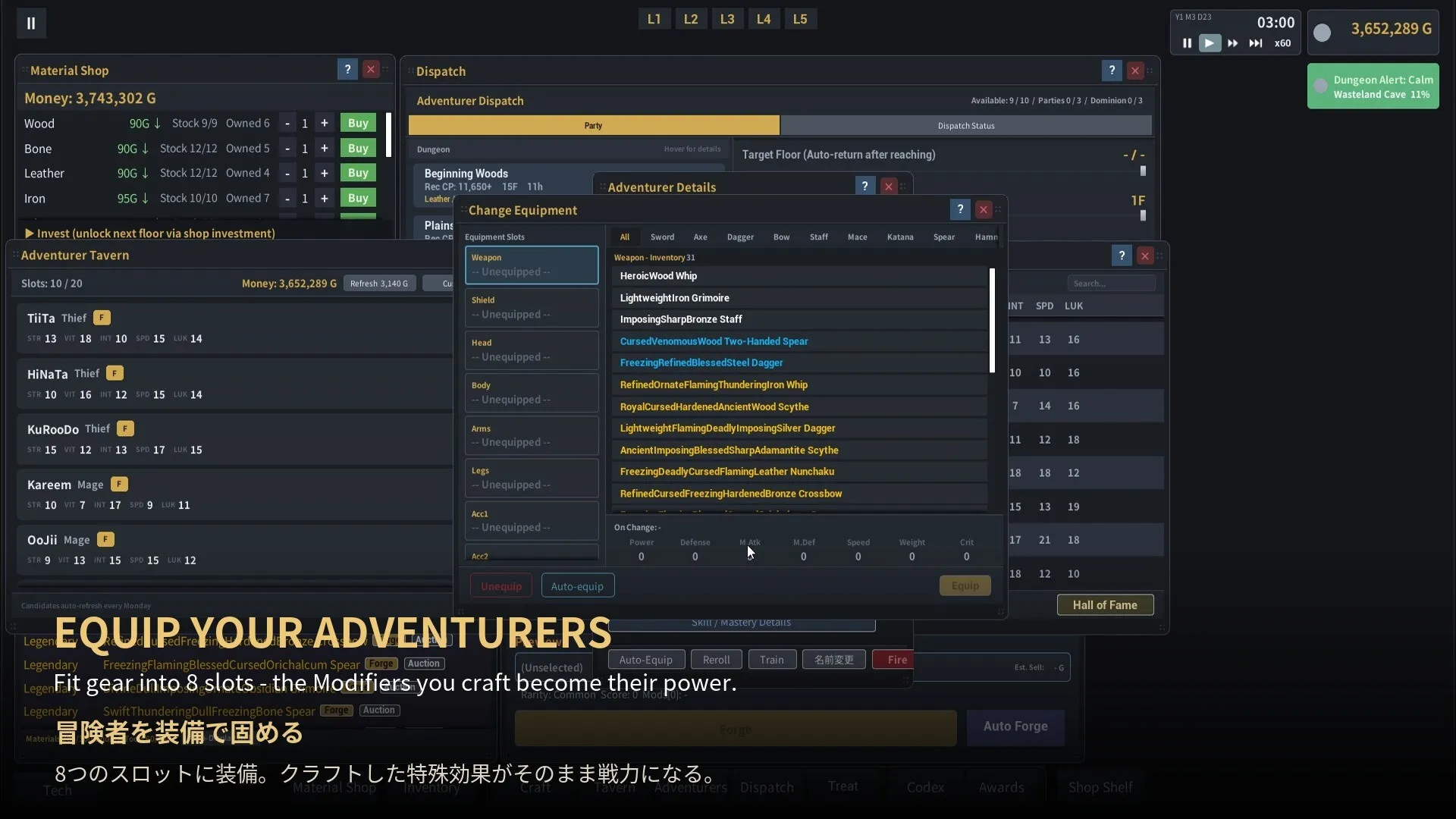Click the pause icon at top left

pyautogui.click(x=31, y=23)
